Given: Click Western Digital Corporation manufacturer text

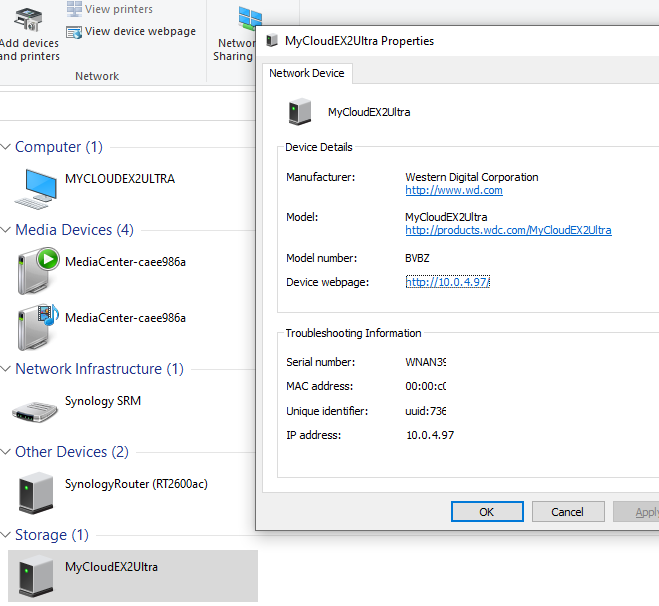Looking at the screenshot, I should [472, 177].
